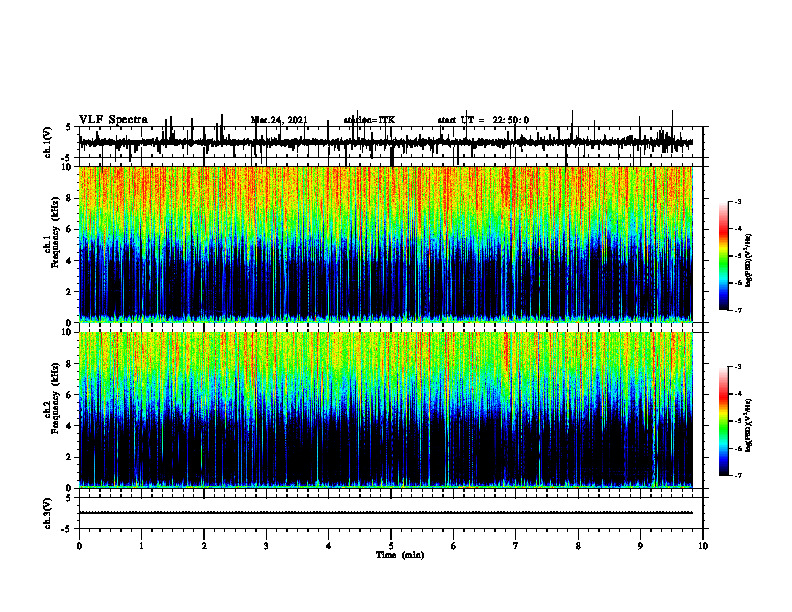Click the ch.2 color bar log(PSD) unit label
The image size is (792, 612).
click(x=749, y=426)
